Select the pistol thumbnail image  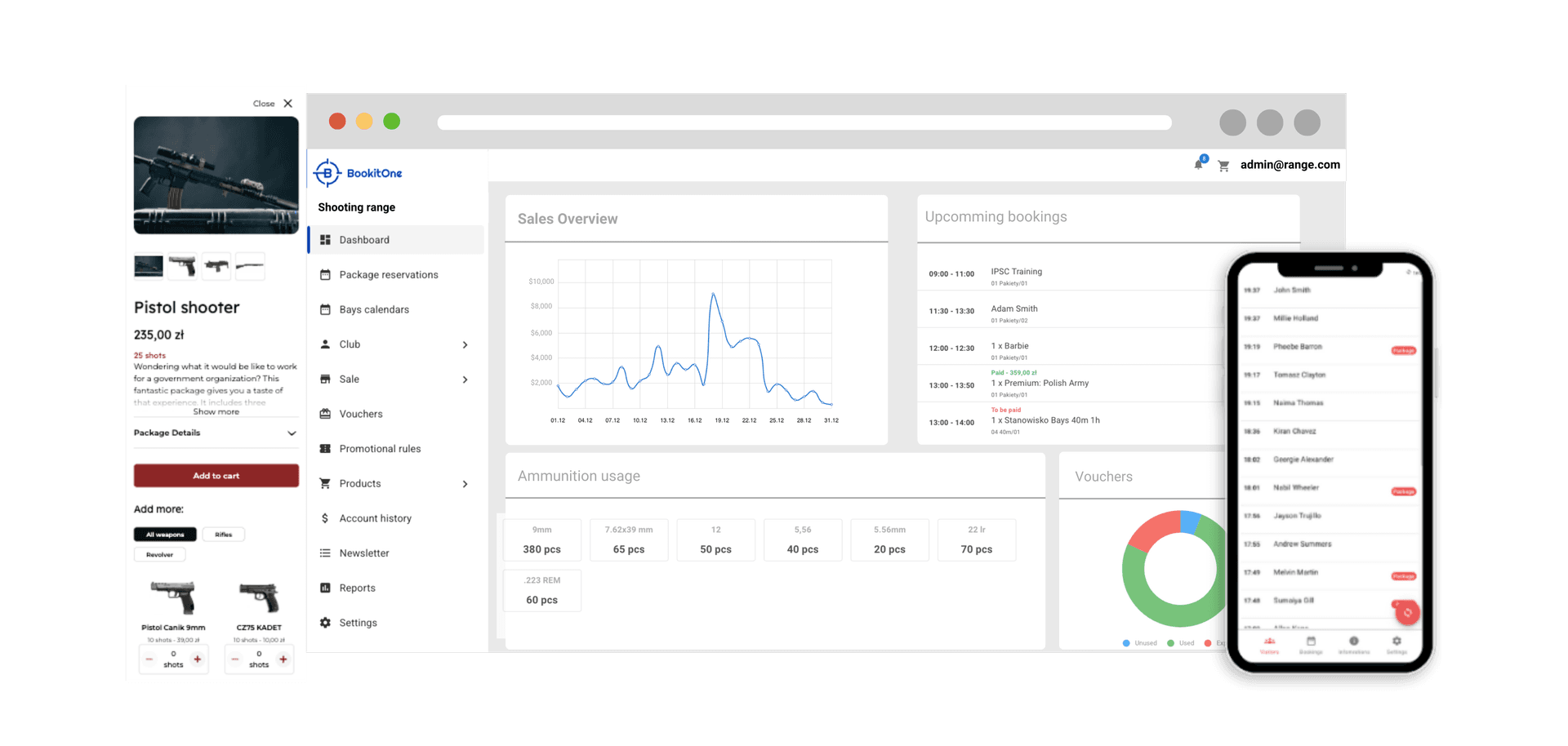point(182,266)
